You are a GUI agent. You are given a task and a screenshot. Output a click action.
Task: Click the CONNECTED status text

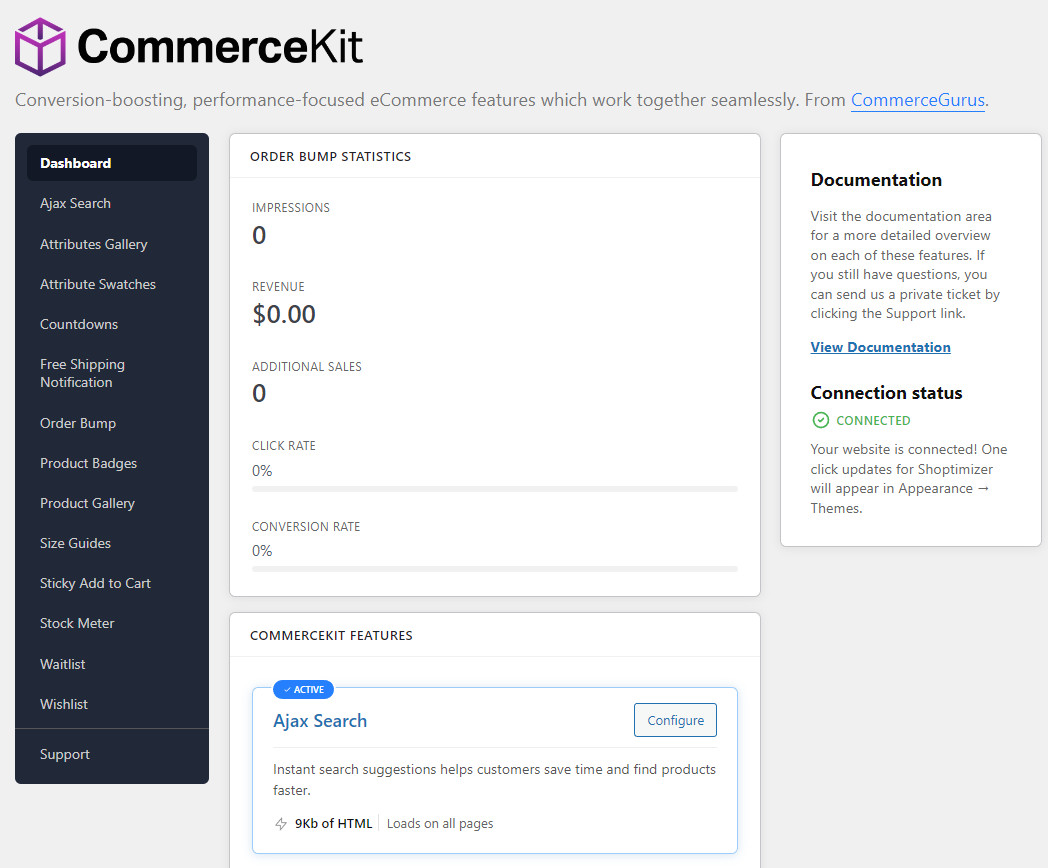pos(874,420)
